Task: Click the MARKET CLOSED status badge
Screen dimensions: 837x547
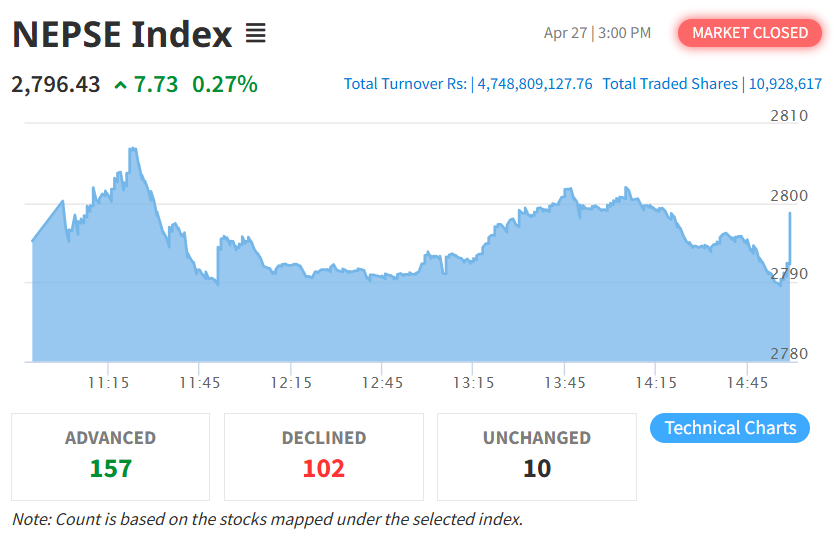Action: coord(750,33)
